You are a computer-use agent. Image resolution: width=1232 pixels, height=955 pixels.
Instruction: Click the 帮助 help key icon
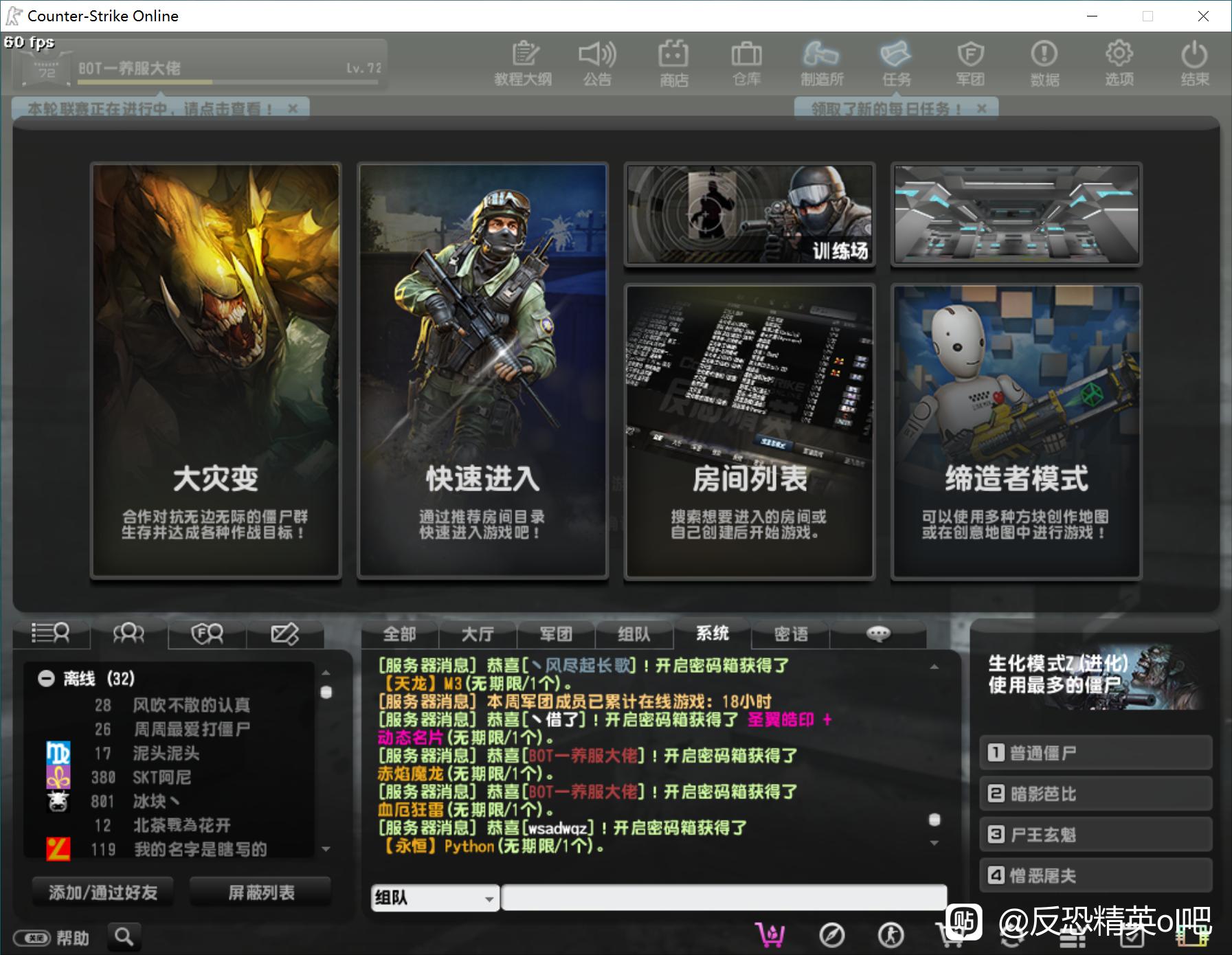coord(52,938)
